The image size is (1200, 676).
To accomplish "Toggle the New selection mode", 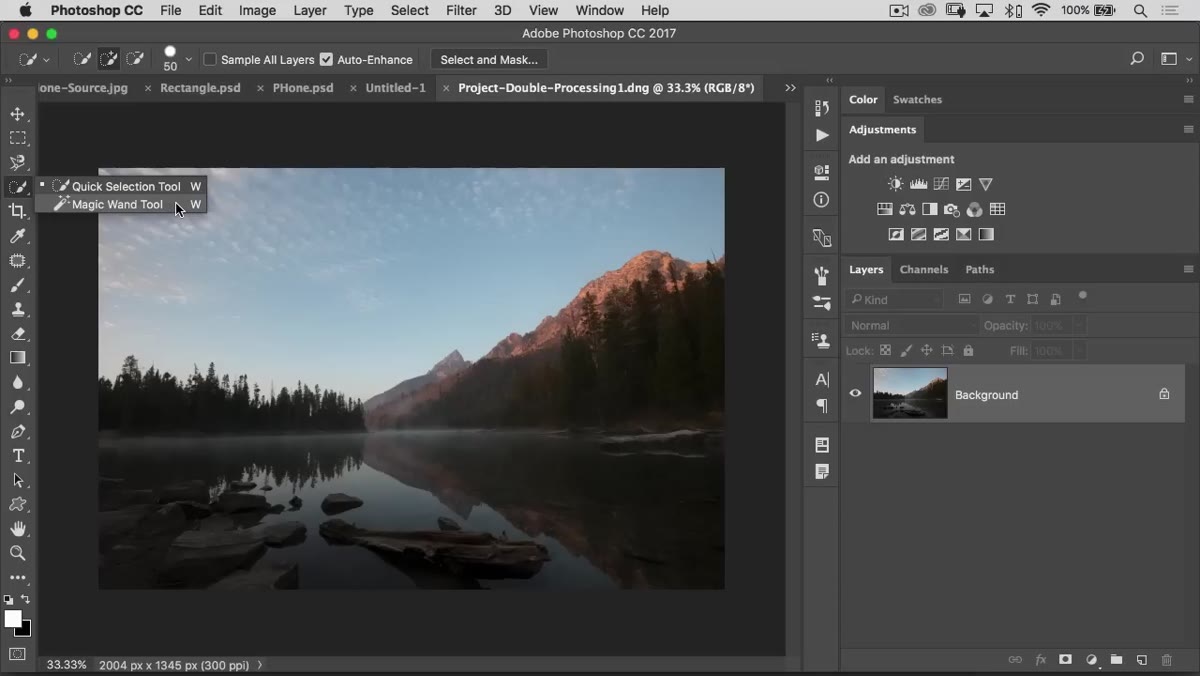I will point(83,60).
